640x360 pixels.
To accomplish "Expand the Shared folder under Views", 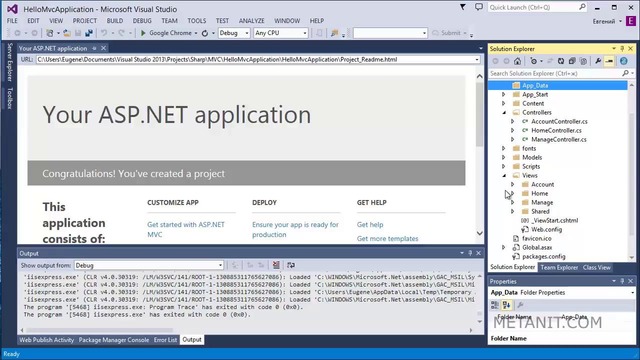I will coord(513,211).
